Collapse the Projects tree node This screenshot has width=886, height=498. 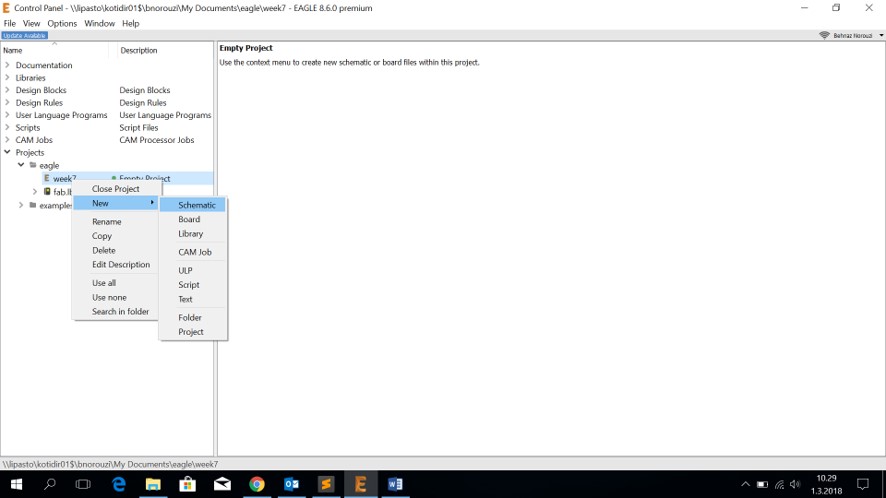coord(7,152)
